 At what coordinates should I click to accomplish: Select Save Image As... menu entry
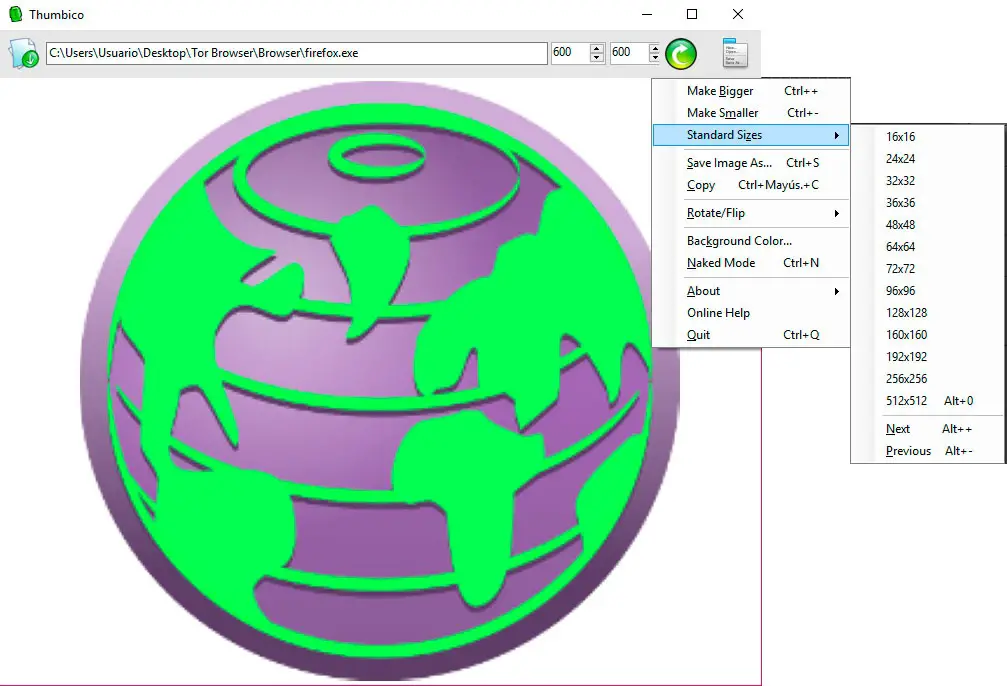(751, 163)
